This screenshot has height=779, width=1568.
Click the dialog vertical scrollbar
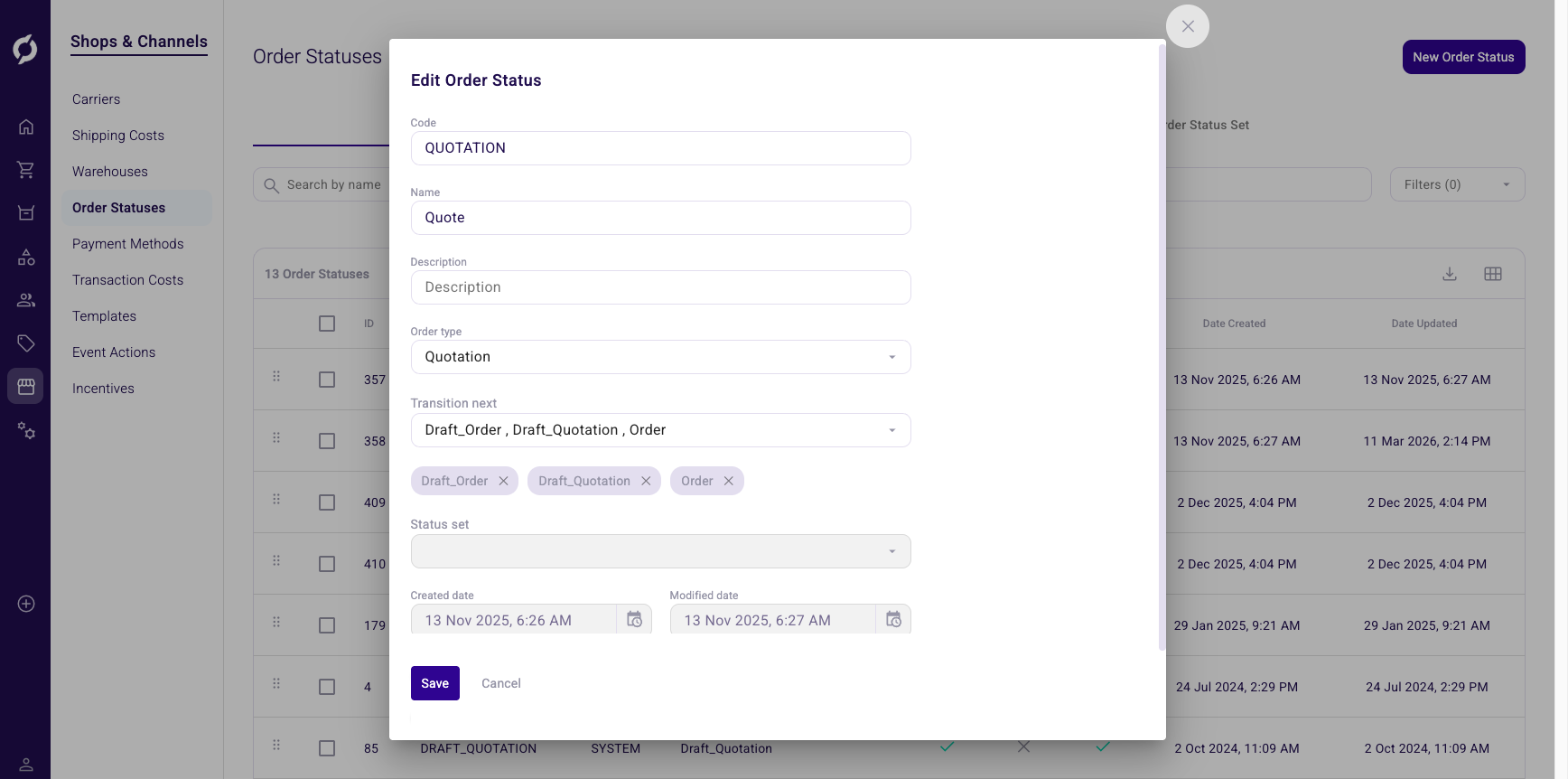pos(1162,347)
